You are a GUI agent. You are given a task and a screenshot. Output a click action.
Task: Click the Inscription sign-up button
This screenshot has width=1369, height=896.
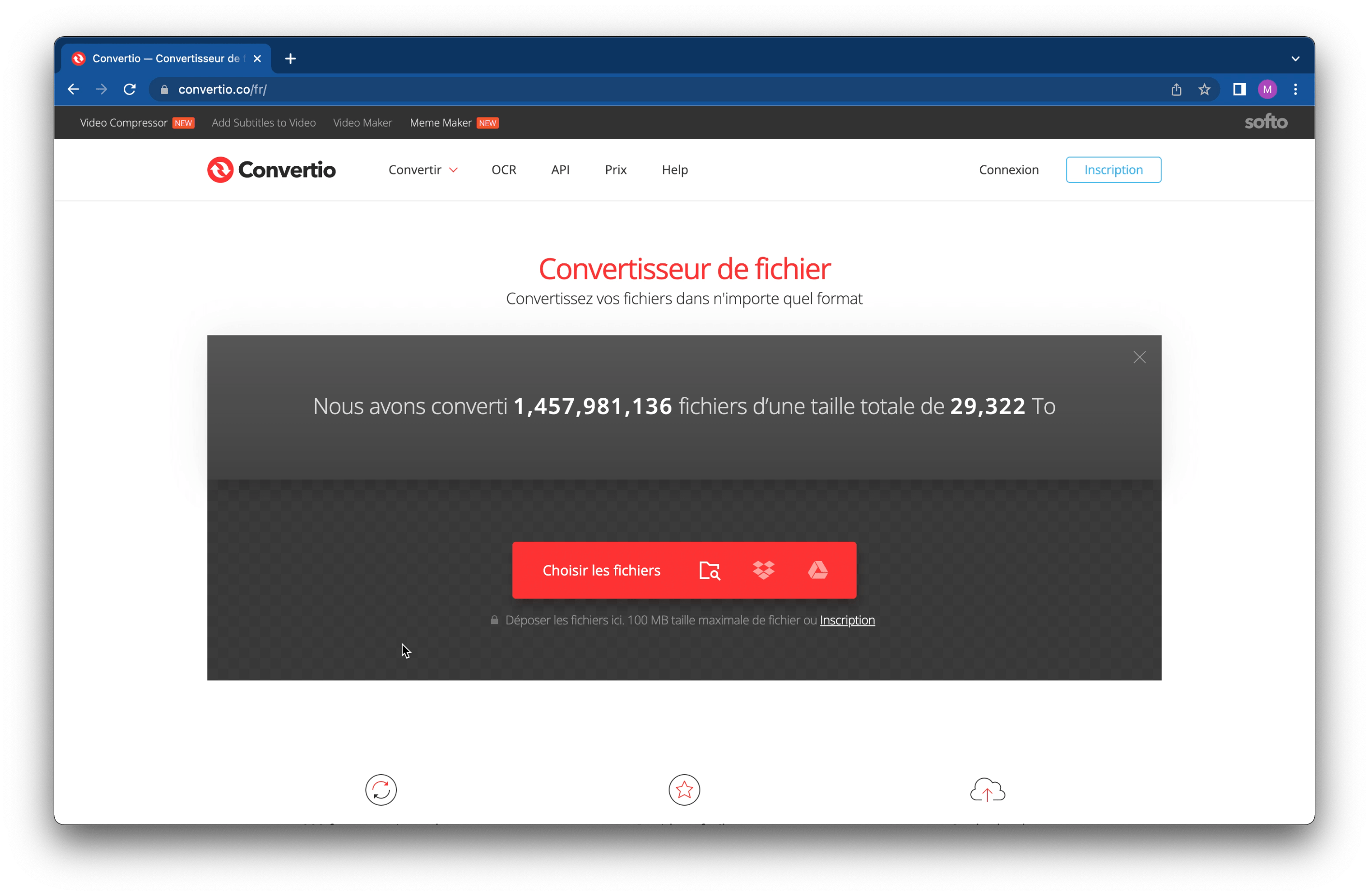1113,170
